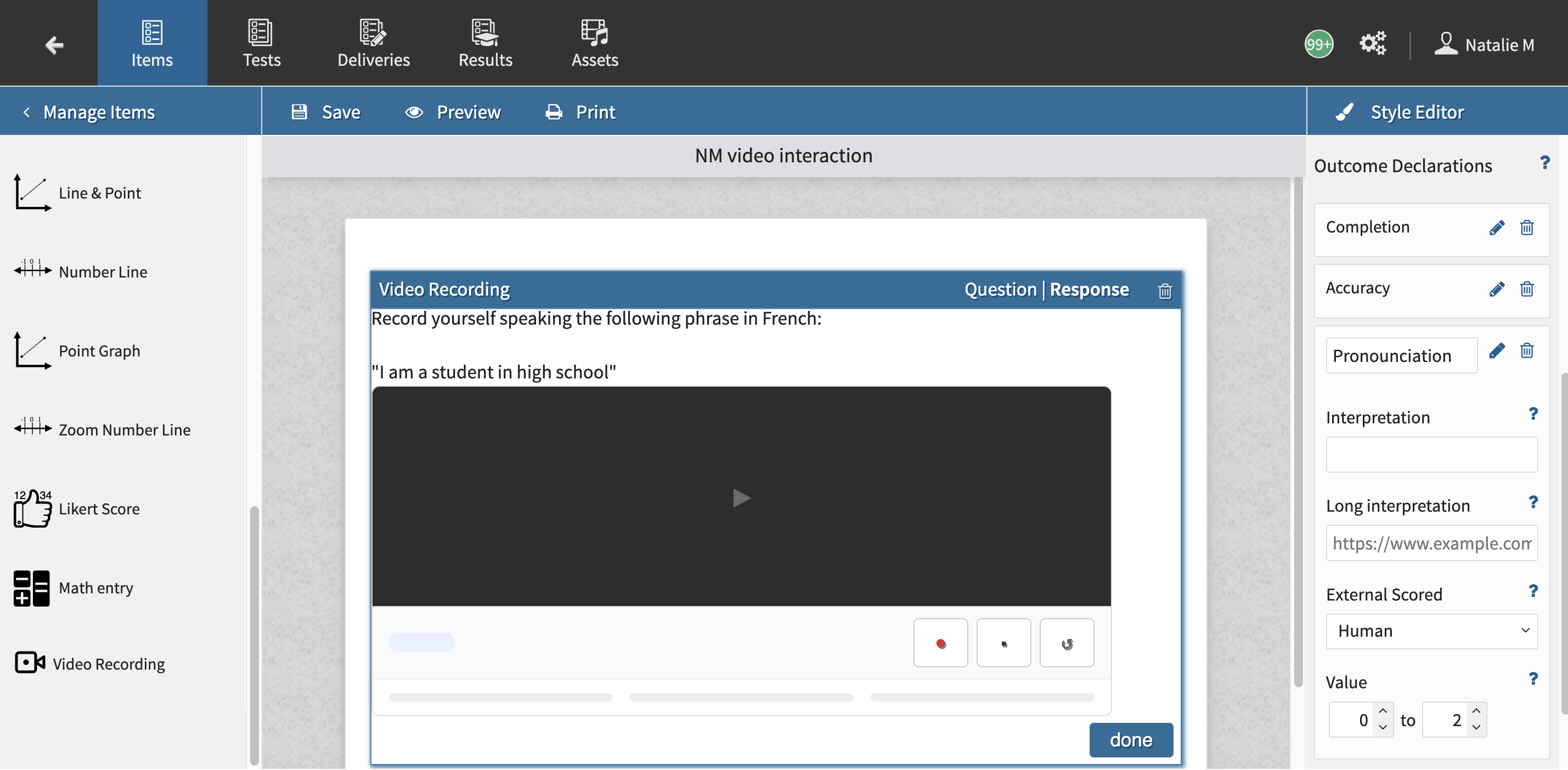Open the Assets tab
Viewport: 1568px width, 770px height.
point(595,43)
